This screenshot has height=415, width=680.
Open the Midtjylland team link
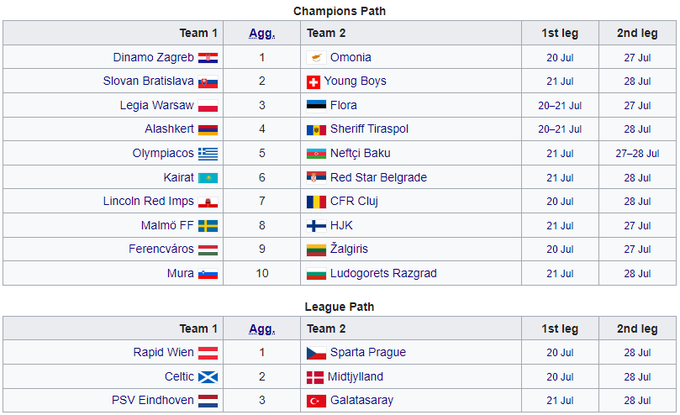(x=356, y=377)
